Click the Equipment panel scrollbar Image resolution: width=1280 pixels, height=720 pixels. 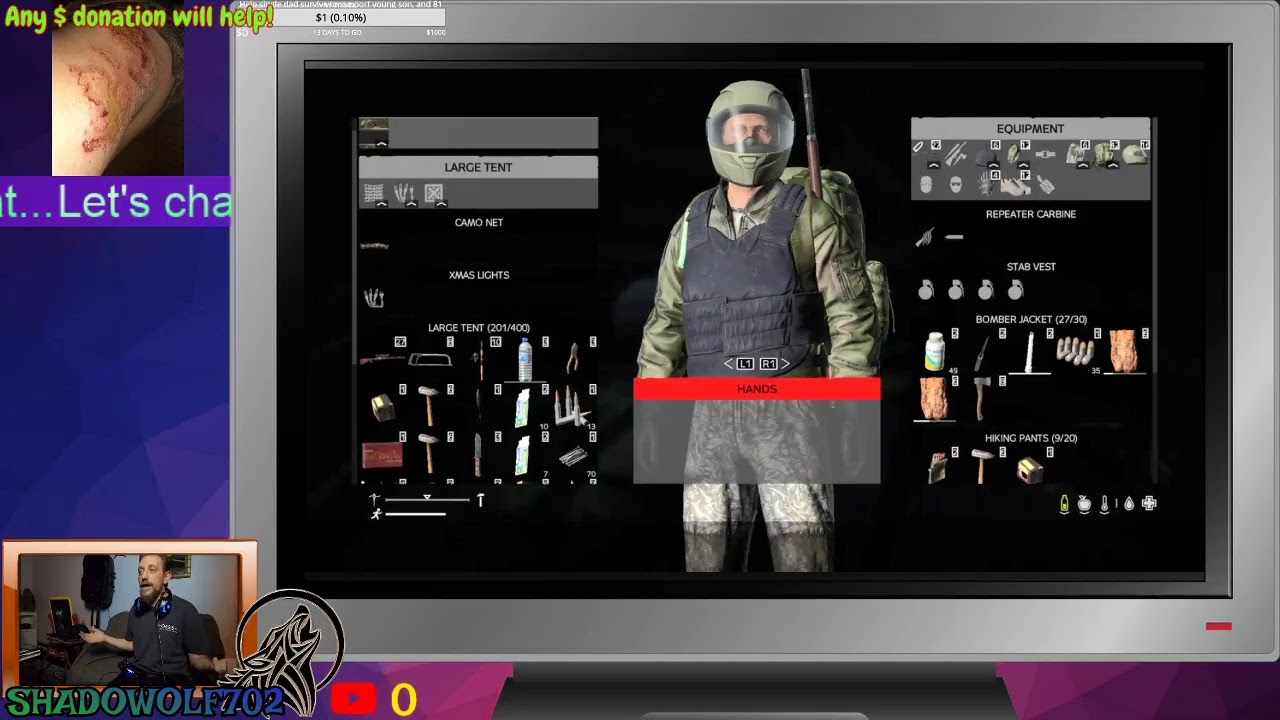coord(1155,300)
